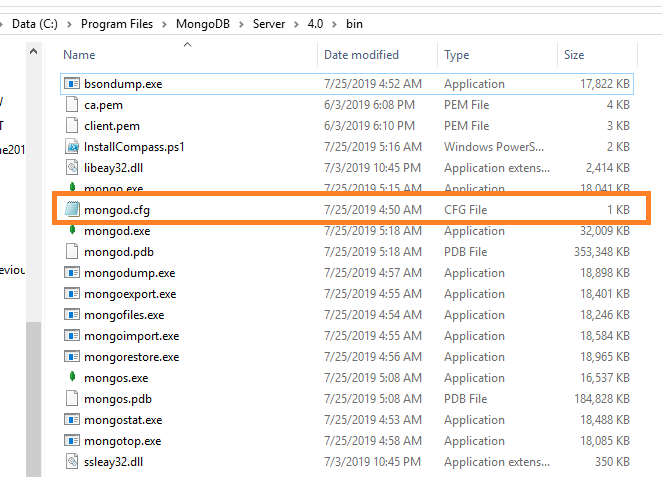Click the mongos.exe green leaf icon

tap(71, 378)
